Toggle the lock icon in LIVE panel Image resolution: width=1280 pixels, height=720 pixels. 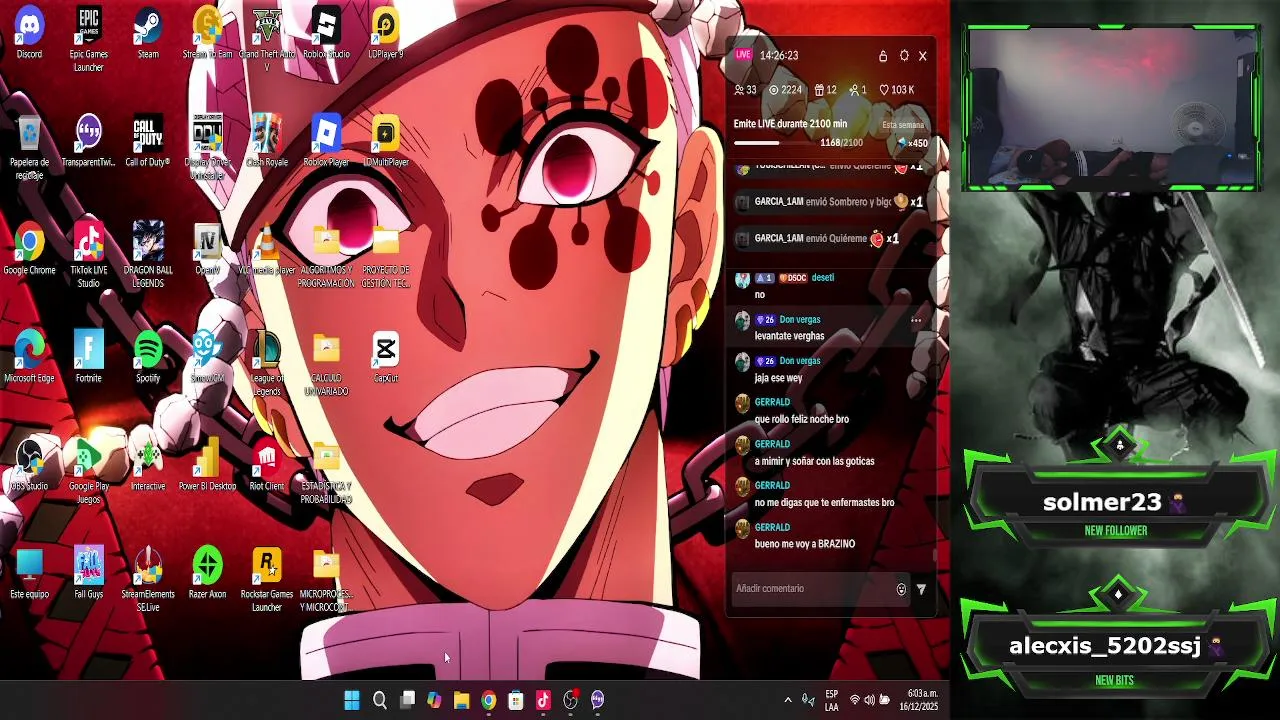pos(883,56)
